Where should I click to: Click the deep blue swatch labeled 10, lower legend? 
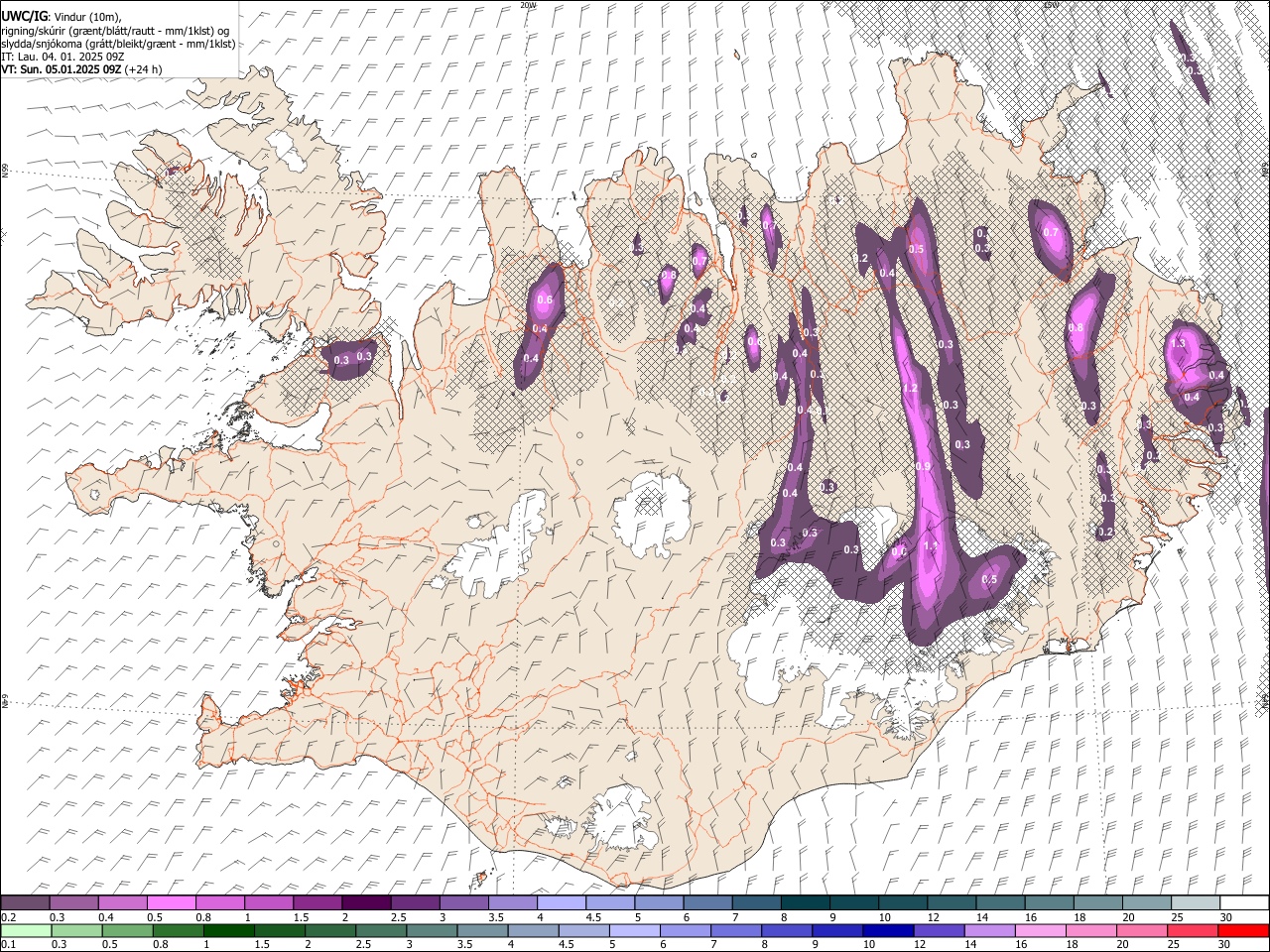click(887, 930)
